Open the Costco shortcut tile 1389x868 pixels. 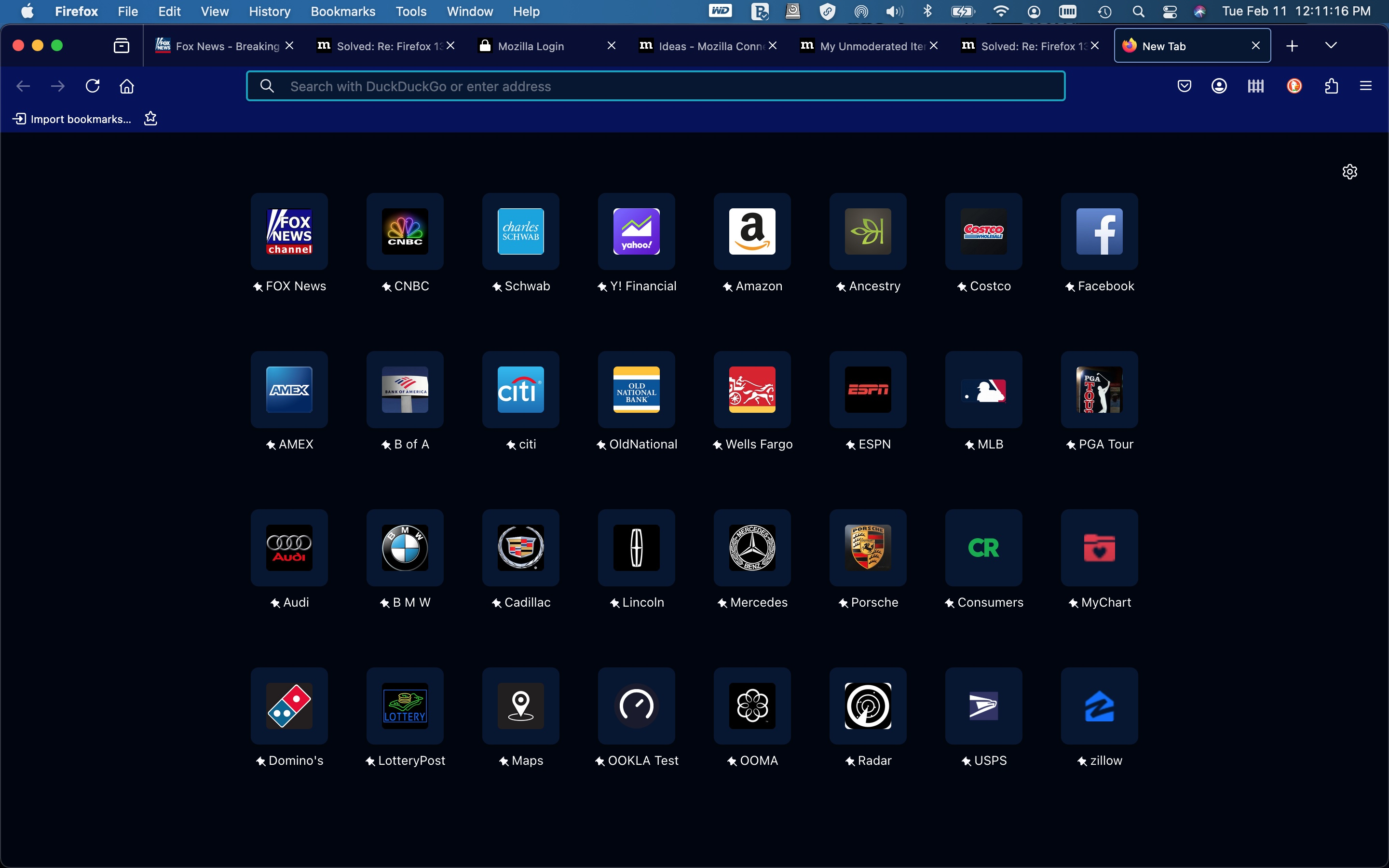[x=984, y=231]
